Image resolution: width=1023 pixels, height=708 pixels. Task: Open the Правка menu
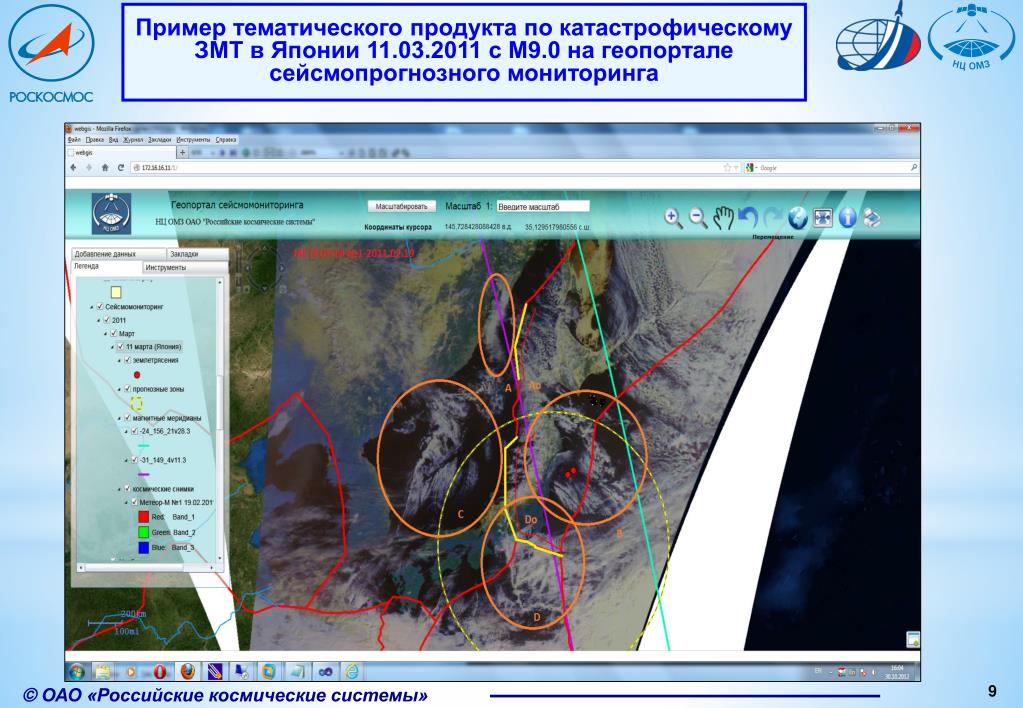[95, 140]
